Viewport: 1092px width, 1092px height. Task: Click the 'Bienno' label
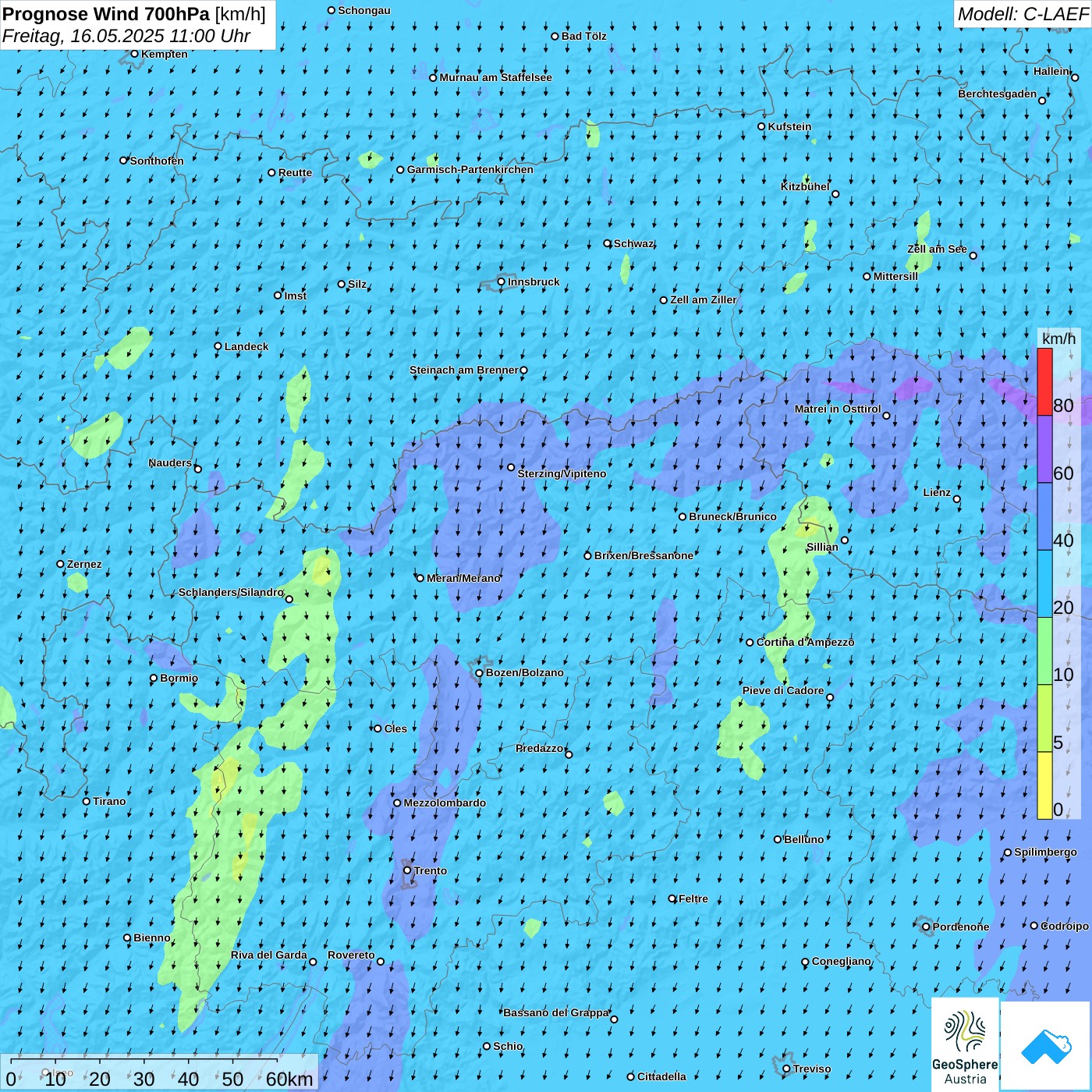point(152,938)
